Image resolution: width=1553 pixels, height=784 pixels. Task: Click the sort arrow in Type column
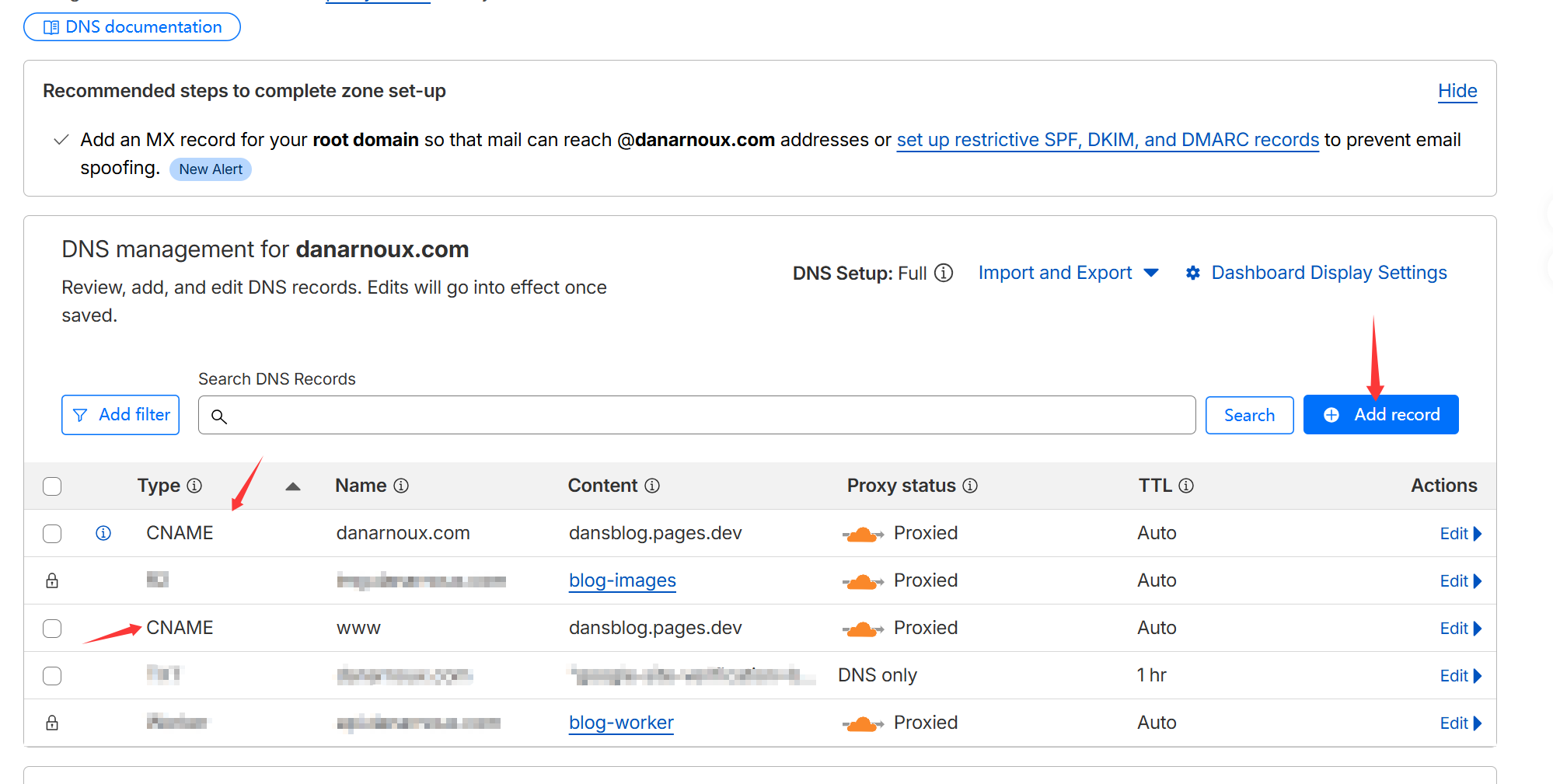coord(293,486)
